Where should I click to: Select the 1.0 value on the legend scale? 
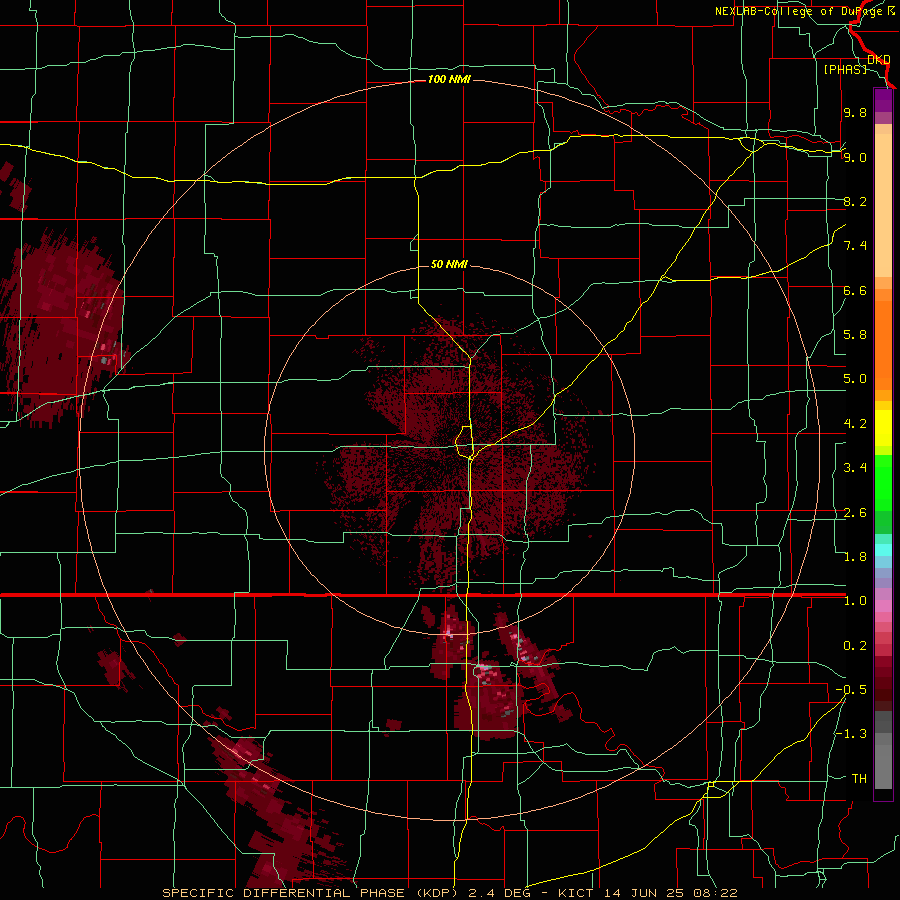pyautogui.click(x=855, y=601)
